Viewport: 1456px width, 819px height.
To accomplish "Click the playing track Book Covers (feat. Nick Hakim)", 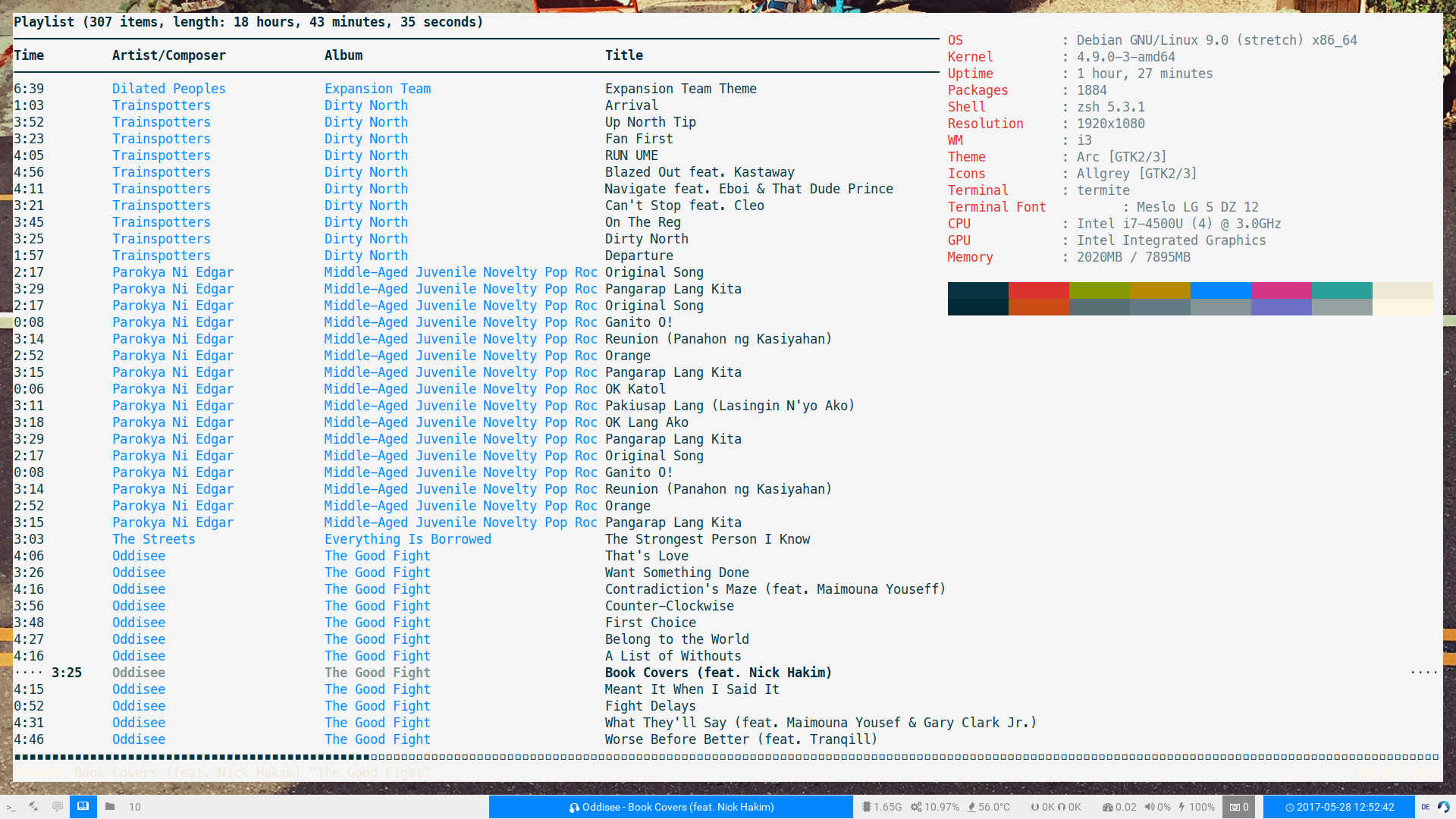I will point(719,673).
